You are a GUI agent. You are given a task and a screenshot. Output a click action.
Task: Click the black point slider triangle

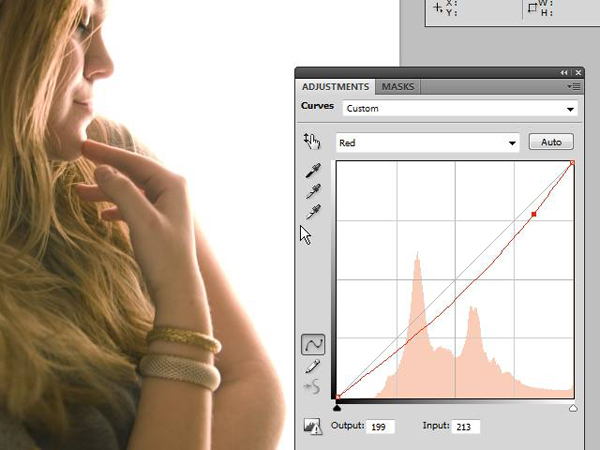coord(337,408)
